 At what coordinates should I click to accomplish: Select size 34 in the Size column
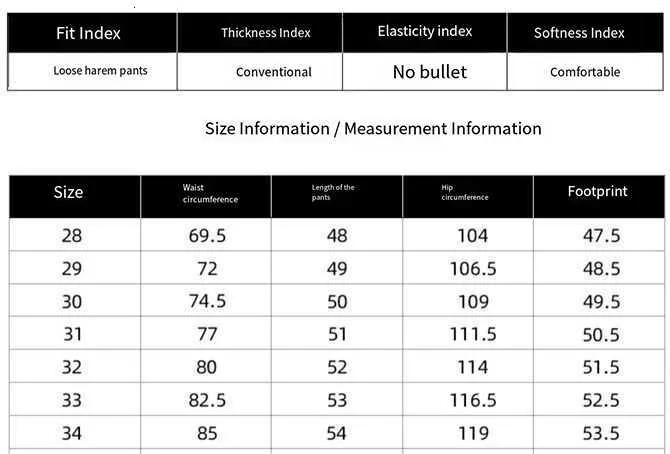pyautogui.click(x=72, y=433)
